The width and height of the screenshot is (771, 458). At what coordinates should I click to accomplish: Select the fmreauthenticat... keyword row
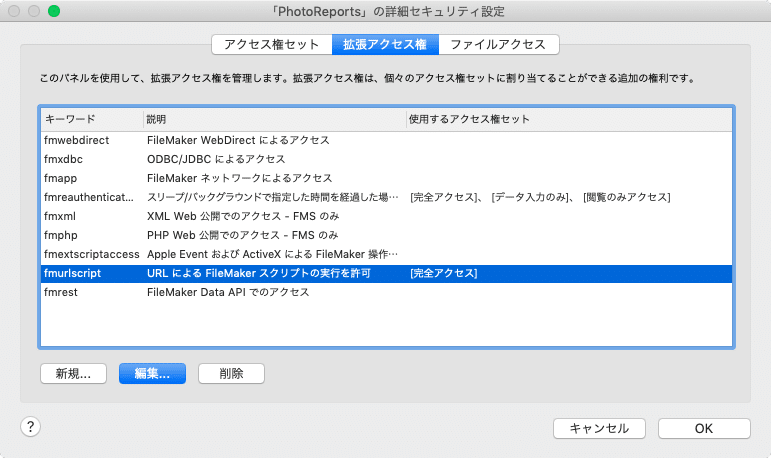point(386,197)
